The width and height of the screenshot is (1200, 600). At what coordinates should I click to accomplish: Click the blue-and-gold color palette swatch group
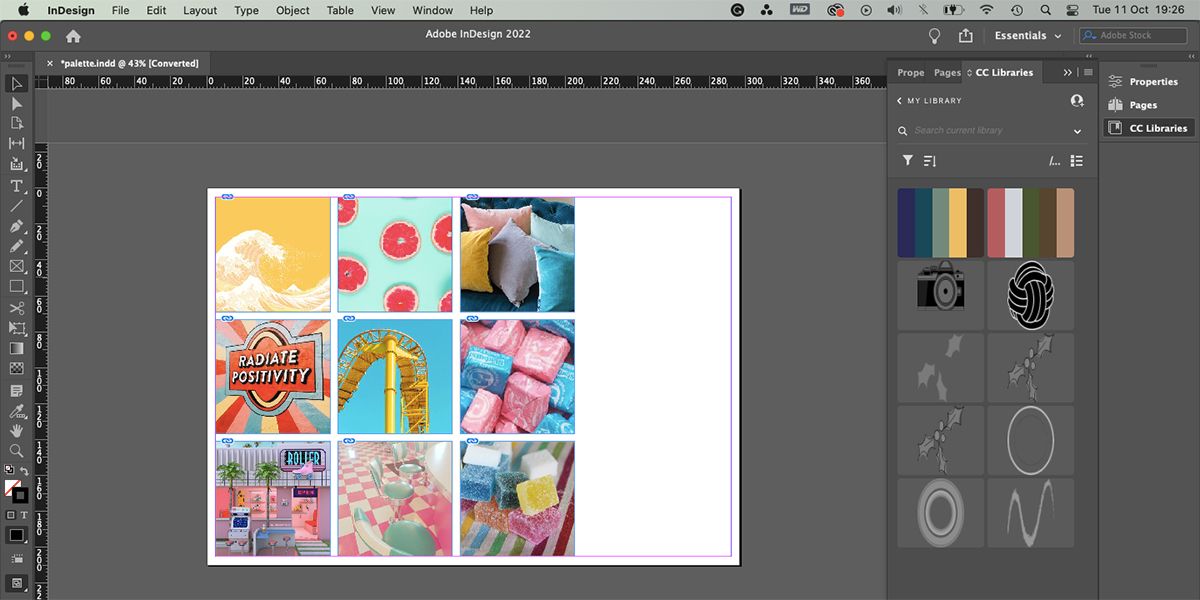click(940, 222)
